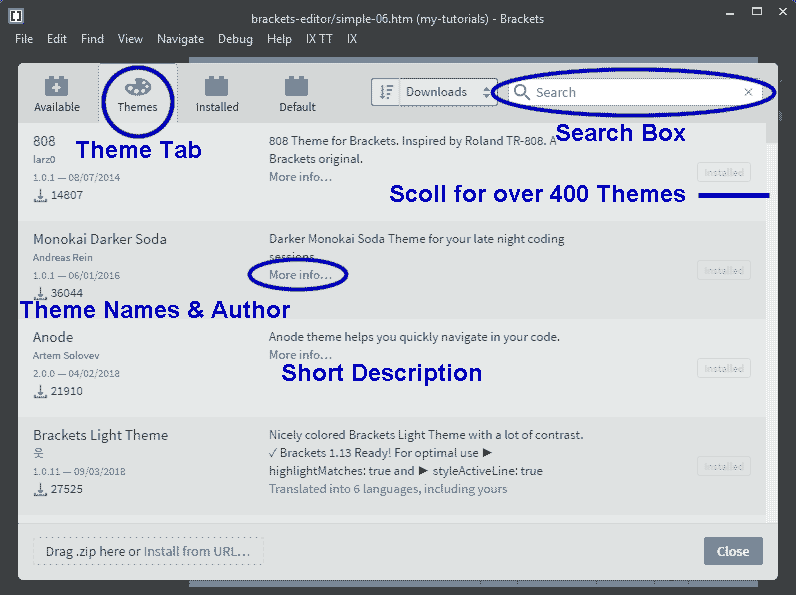Image resolution: width=796 pixels, height=595 pixels.
Task: Open the View menu
Action: pyautogui.click(x=130, y=39)
